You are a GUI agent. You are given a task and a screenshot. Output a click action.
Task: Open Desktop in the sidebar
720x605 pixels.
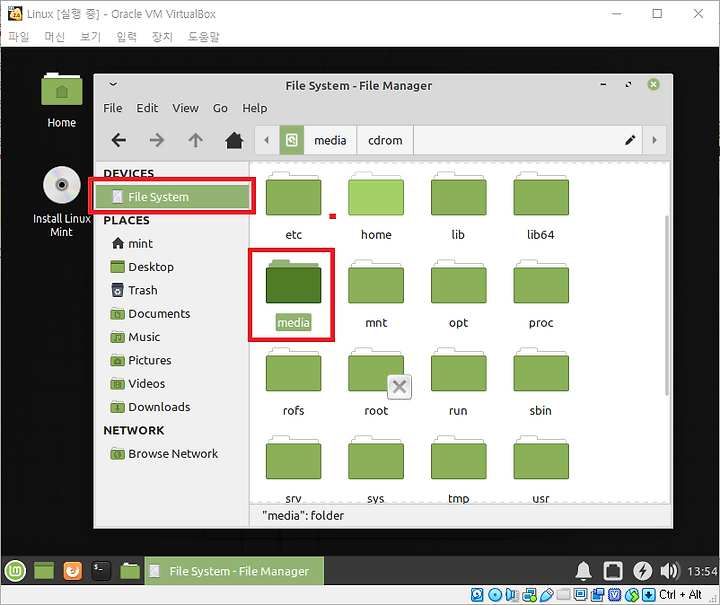(172, 267)
